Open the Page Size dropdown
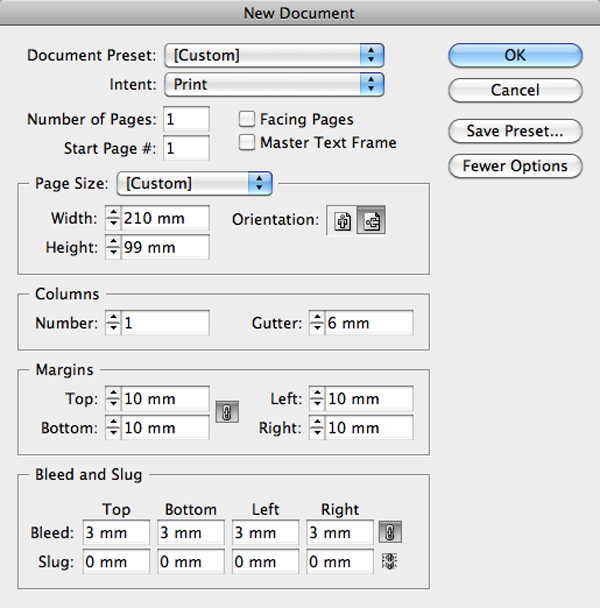 [194, 183]
